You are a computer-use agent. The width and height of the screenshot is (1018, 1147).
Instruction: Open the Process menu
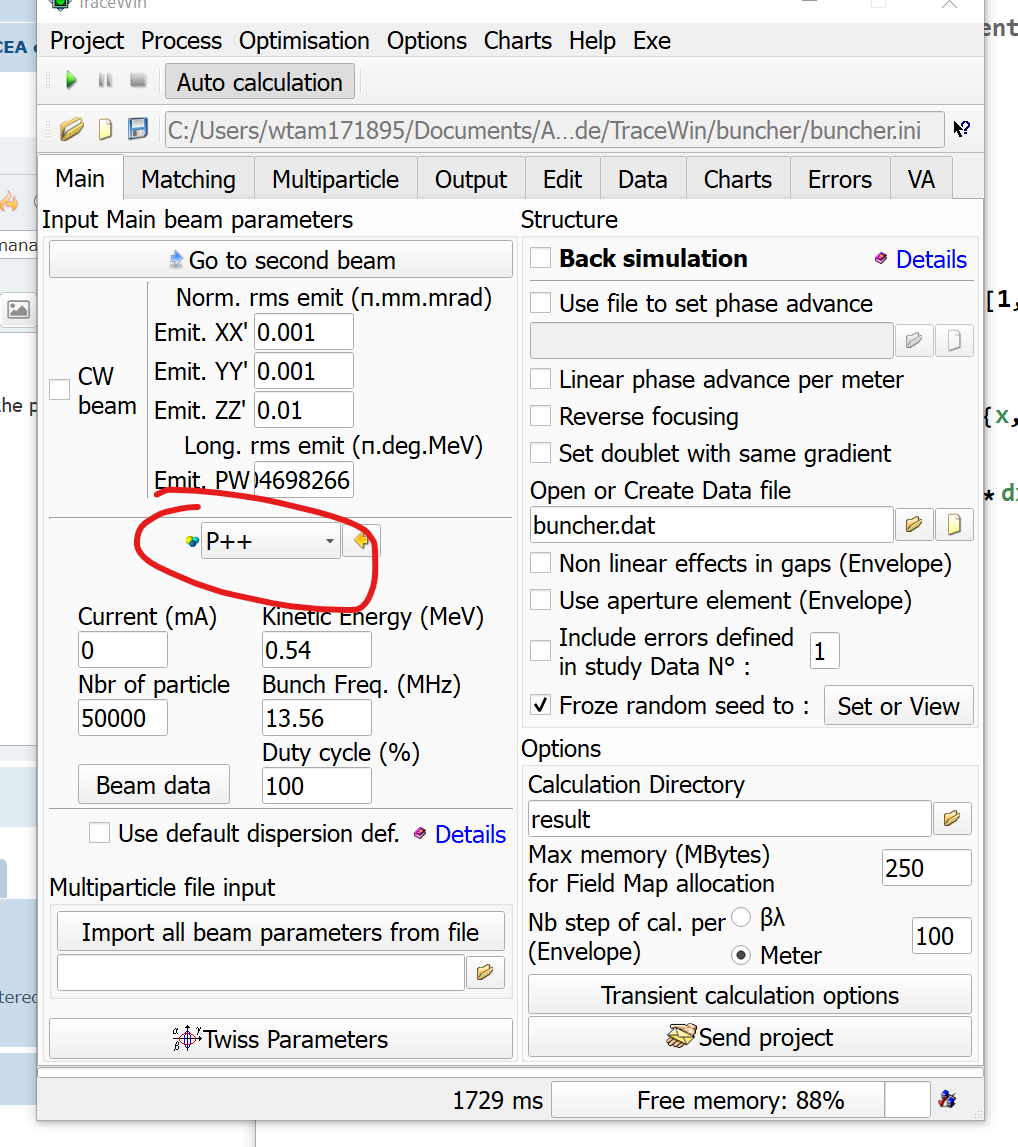pyautogui.click(x=181, y=41)
